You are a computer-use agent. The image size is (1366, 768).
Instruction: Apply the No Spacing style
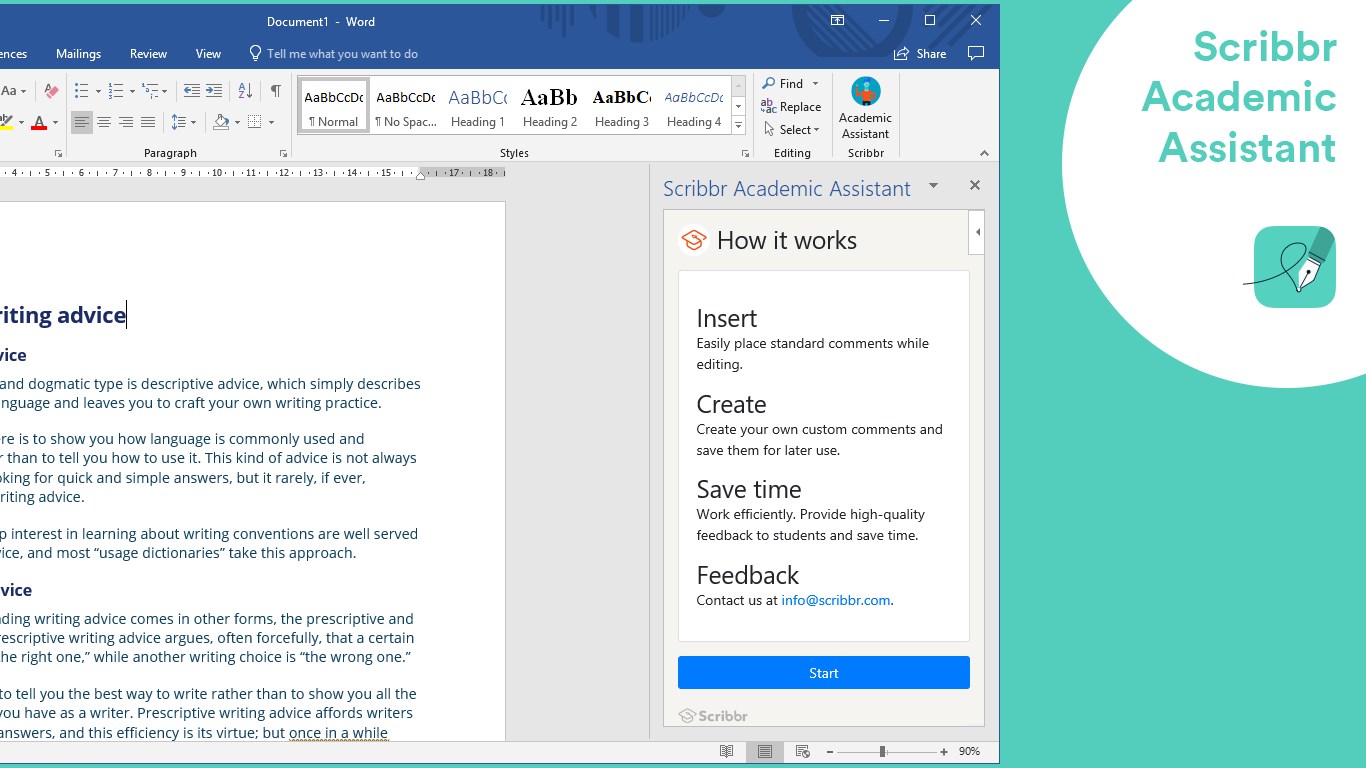[405, 106]
